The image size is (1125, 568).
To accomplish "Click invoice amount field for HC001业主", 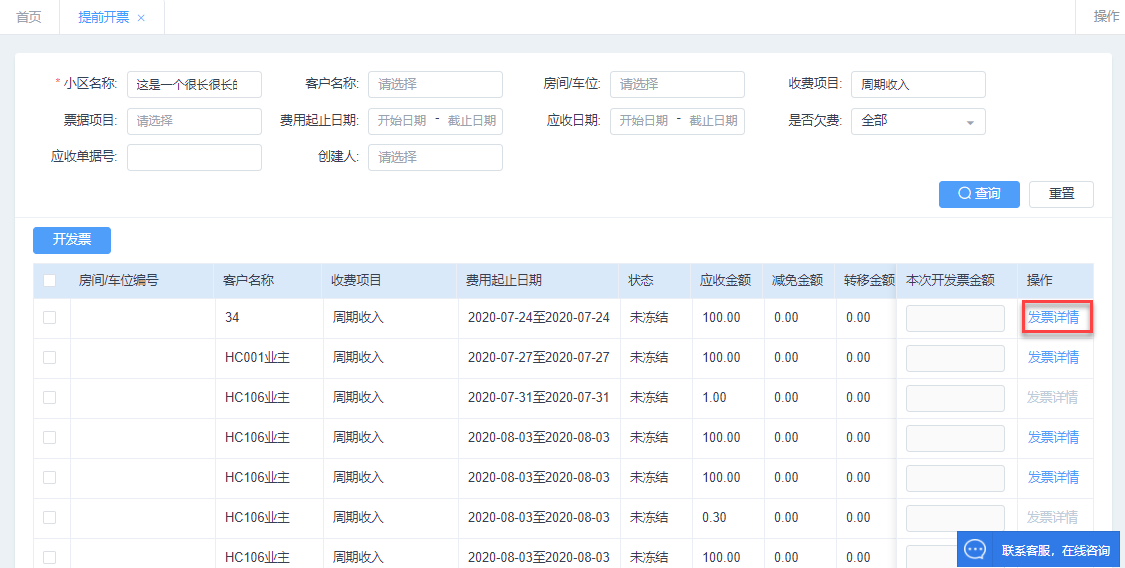I will (x=955, y=358).
